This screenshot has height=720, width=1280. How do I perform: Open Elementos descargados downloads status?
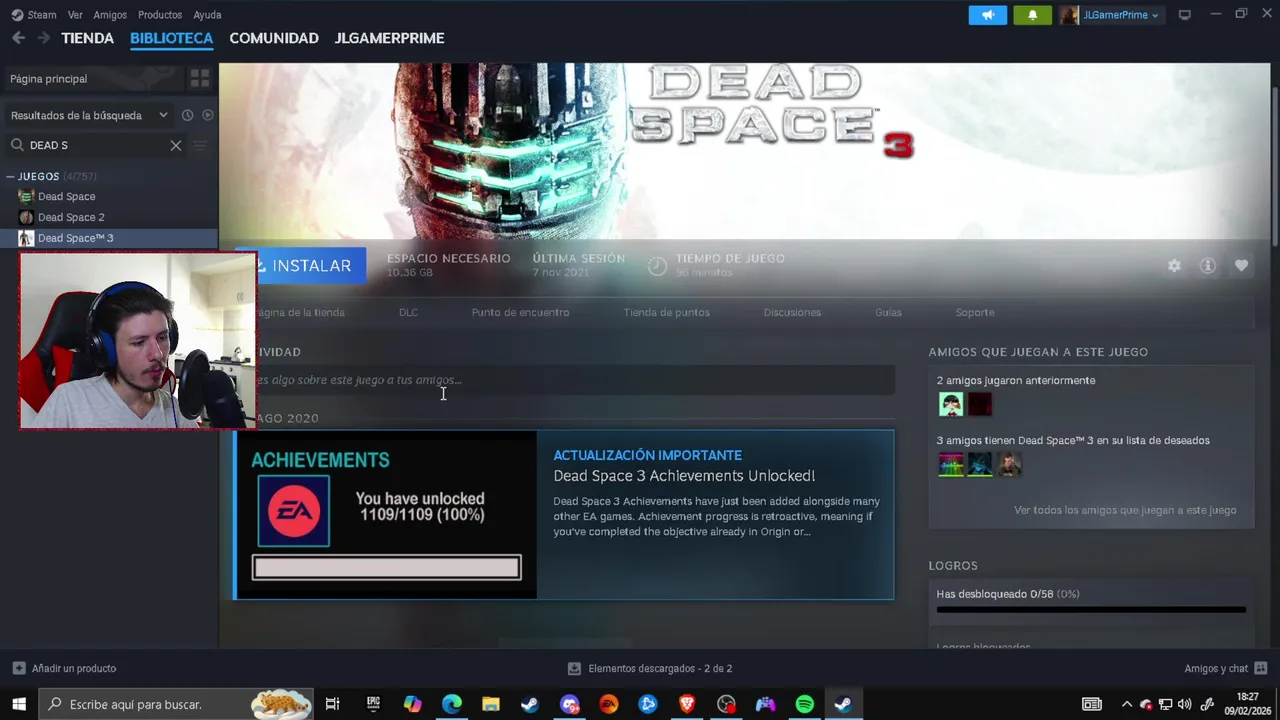(x=650, y=668)
